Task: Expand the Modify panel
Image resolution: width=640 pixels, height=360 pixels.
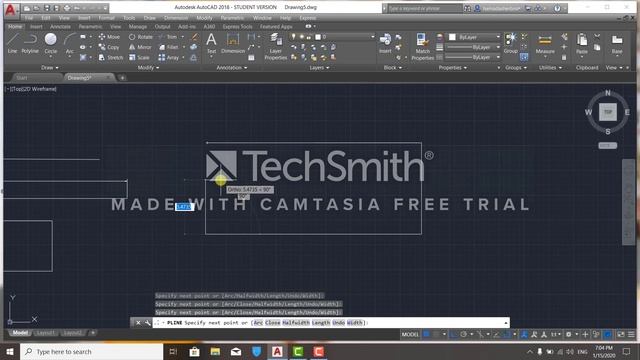Action: (148, 67)
